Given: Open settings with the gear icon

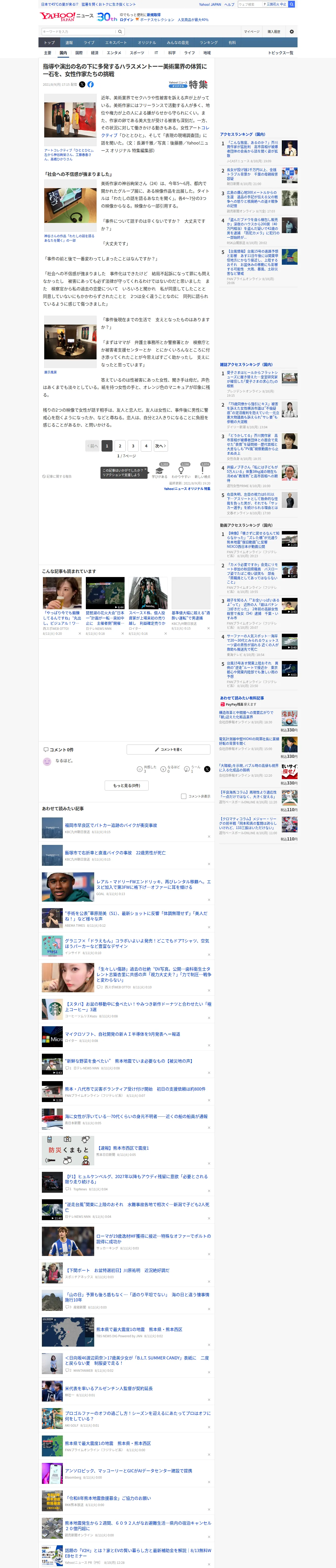Looking at the screenshot, I should (292, 32).
